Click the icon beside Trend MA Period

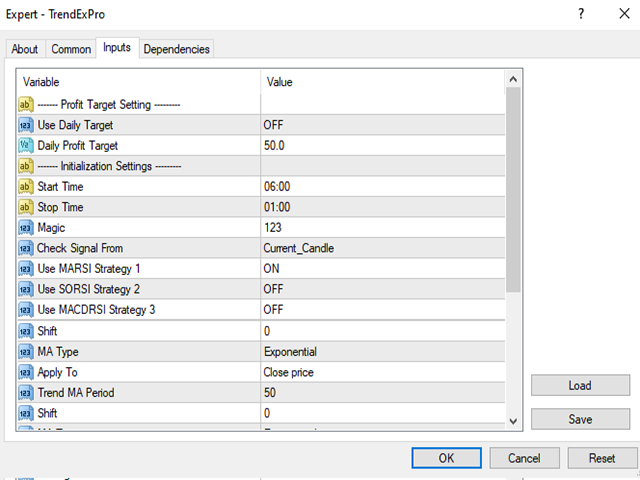click(x=25, y=393)
